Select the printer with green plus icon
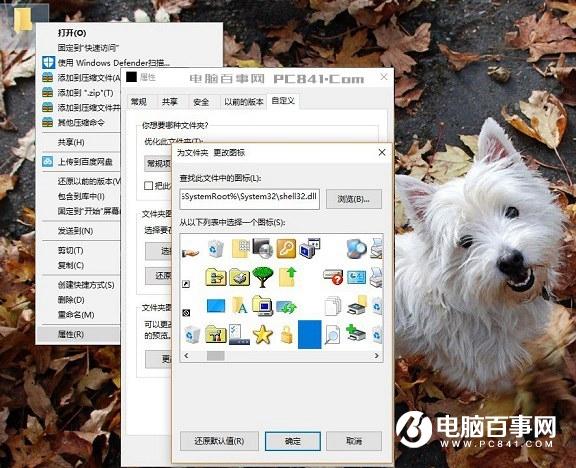Image resolution: width=576 pixels, height=468 pixels. (355, 332)
